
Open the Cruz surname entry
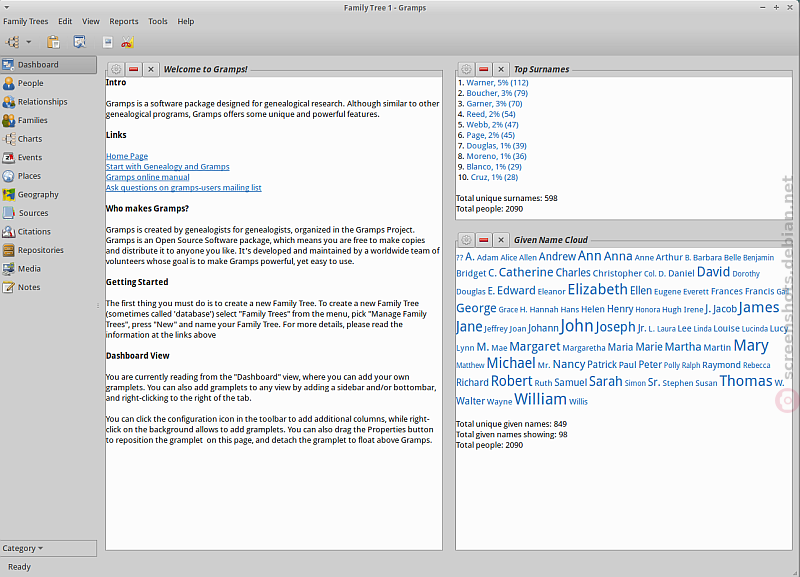pos(494,178)
